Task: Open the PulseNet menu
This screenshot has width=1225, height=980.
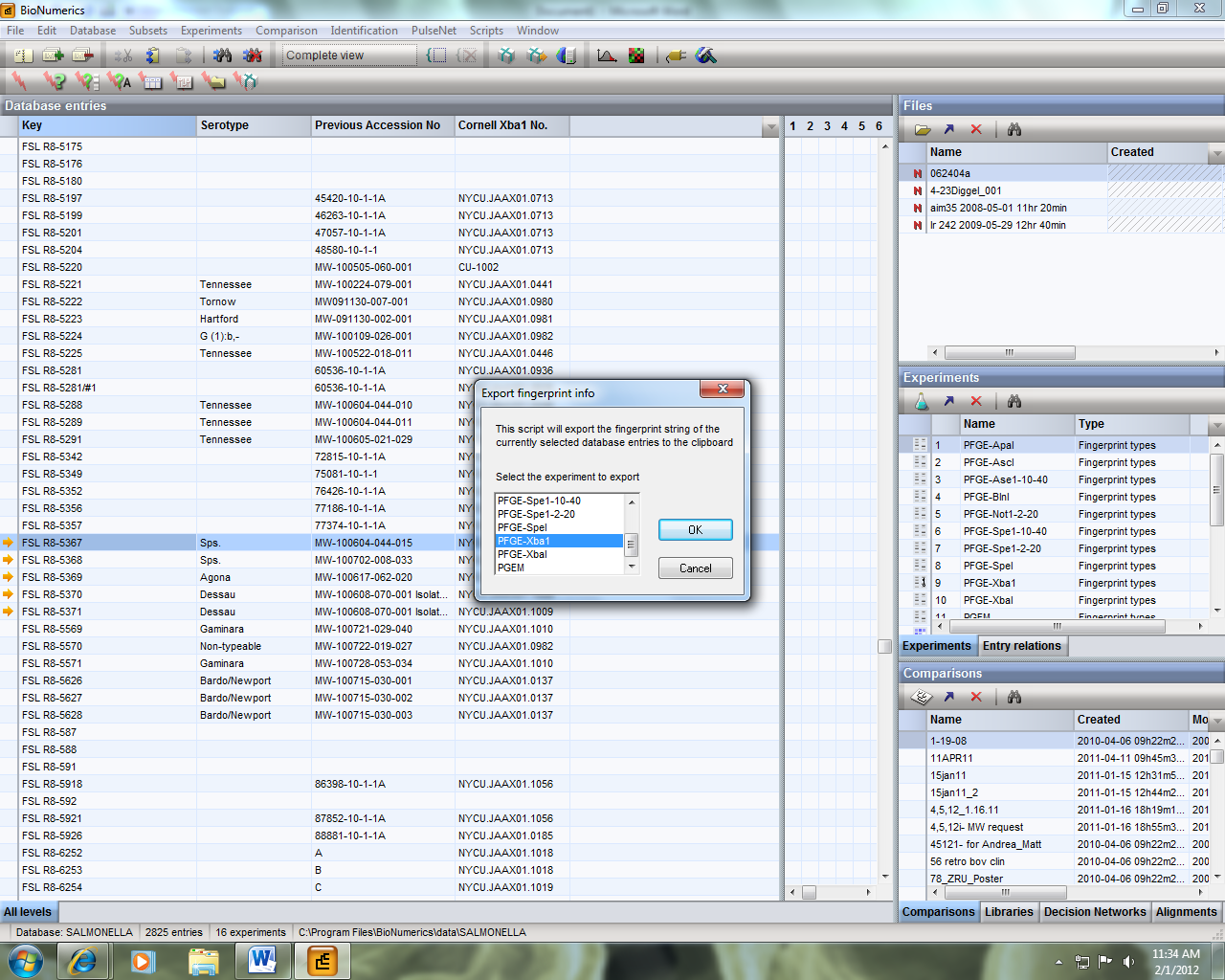Action: pos(434,31)
